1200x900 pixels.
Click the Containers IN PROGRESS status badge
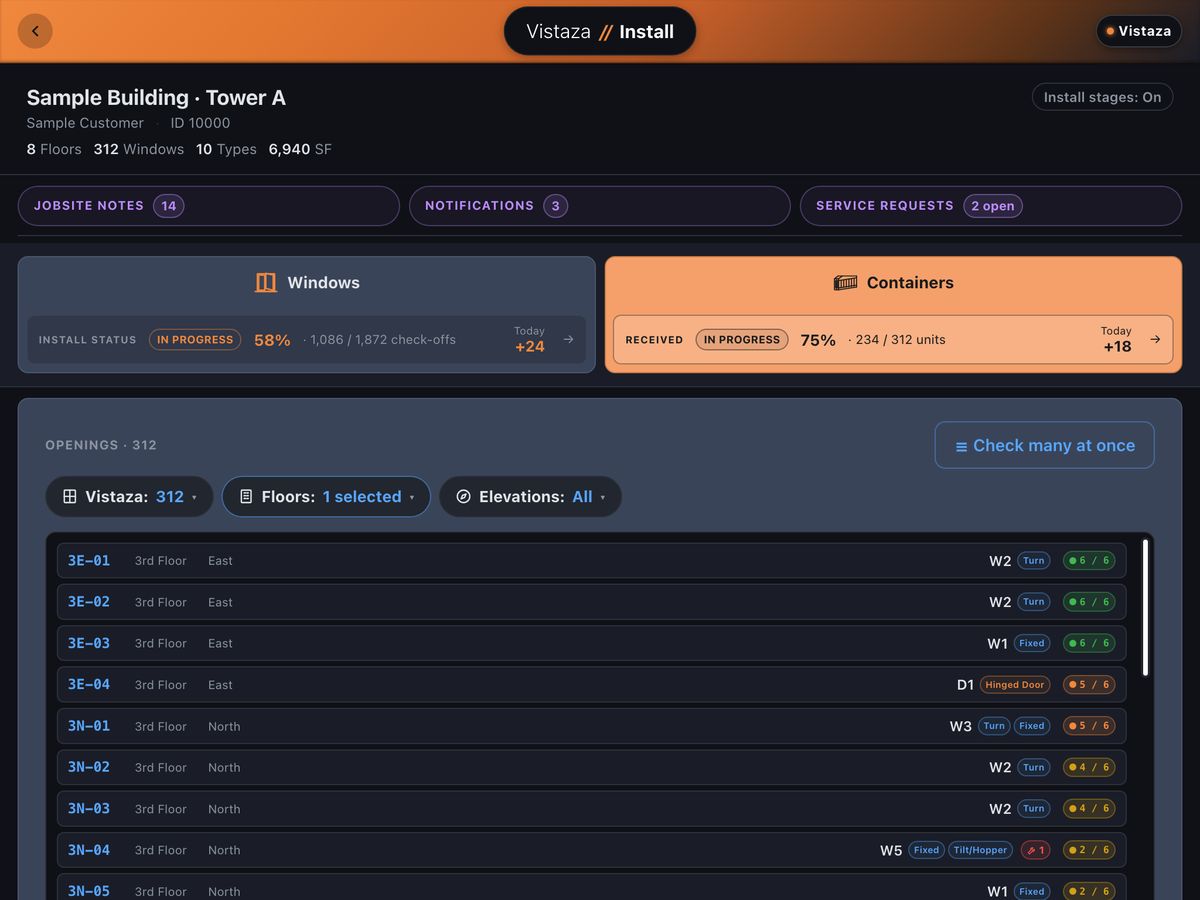(x=742, y=340)
